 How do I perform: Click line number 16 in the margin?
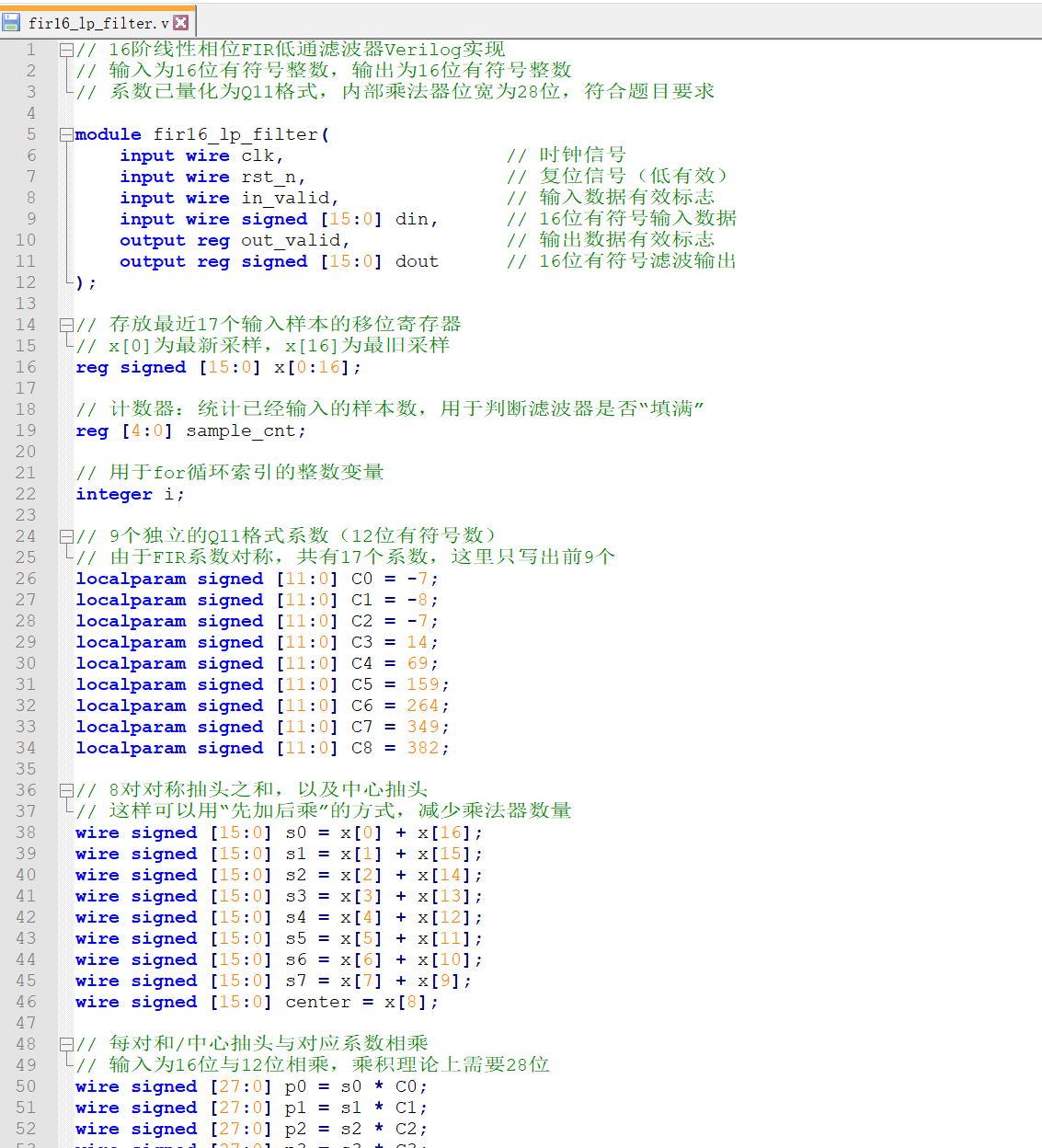pyautogui.click(x=26, y=367)
